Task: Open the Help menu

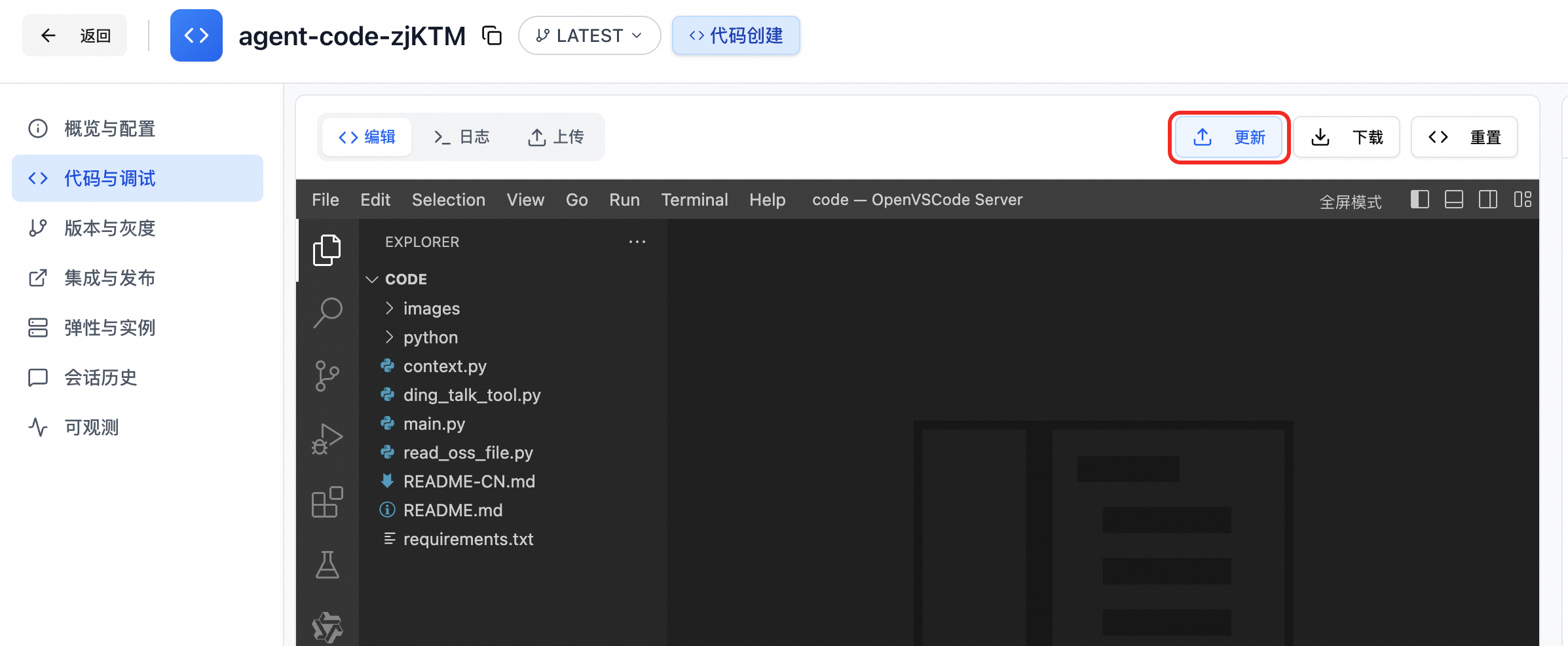Action: pos(768,200)
